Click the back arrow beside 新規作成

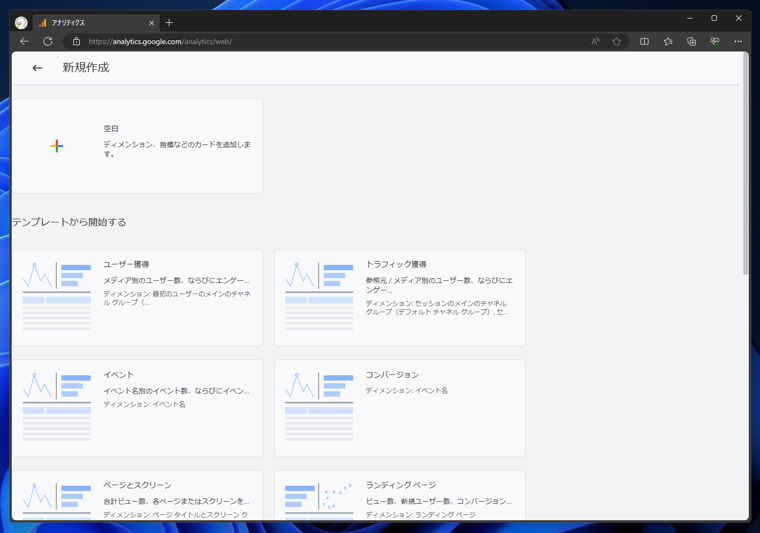[37, 68]
